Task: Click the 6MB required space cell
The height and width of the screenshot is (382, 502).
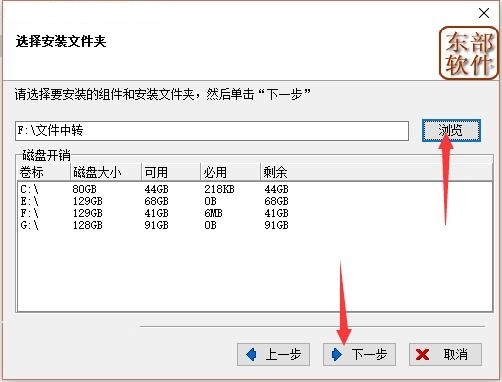Action: tap(213, 213)
